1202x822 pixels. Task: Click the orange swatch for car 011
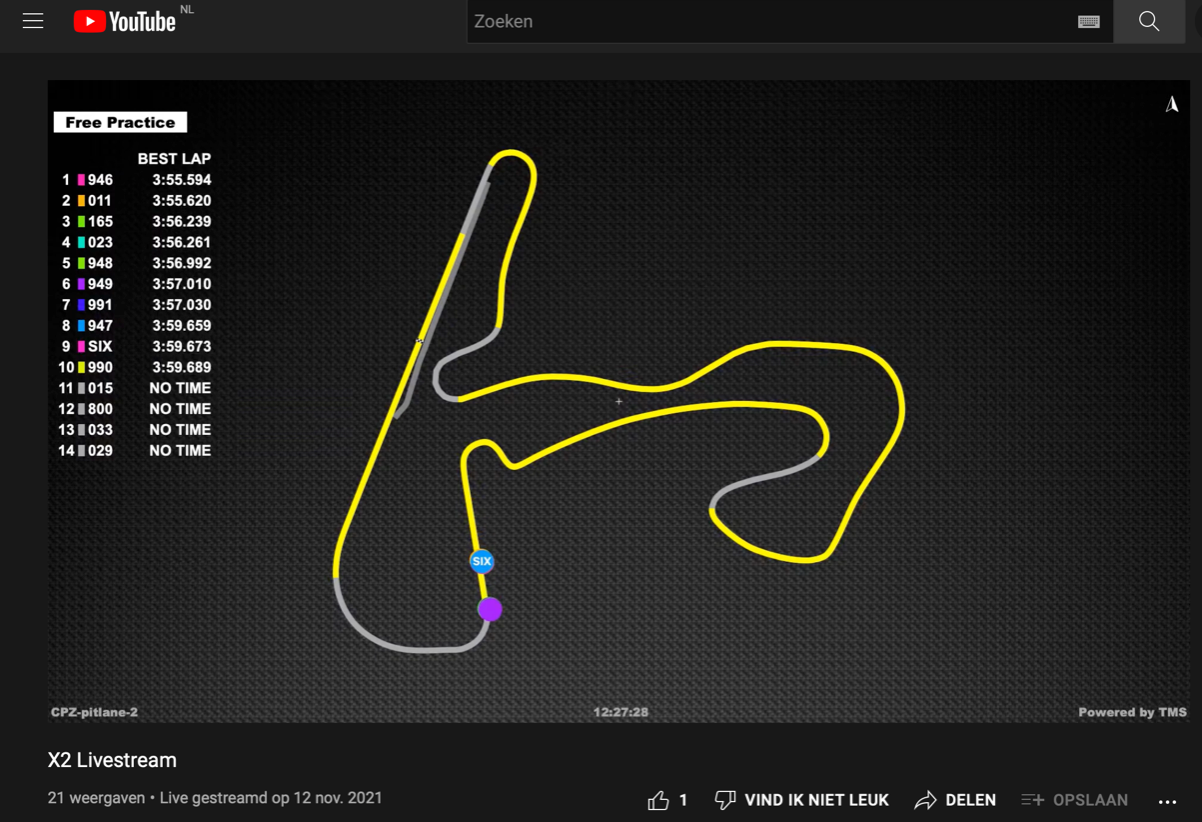(x=81, y=201)
